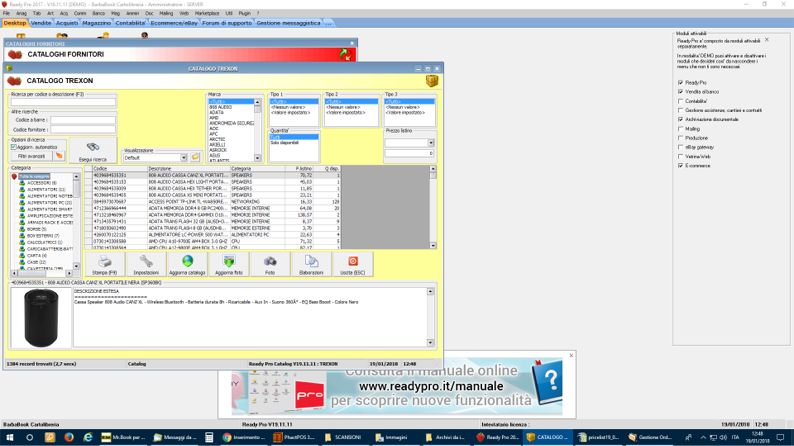Click green arrow icon in Cataloghi Fornitori header

pyautogui.click(x=346, y=54)
